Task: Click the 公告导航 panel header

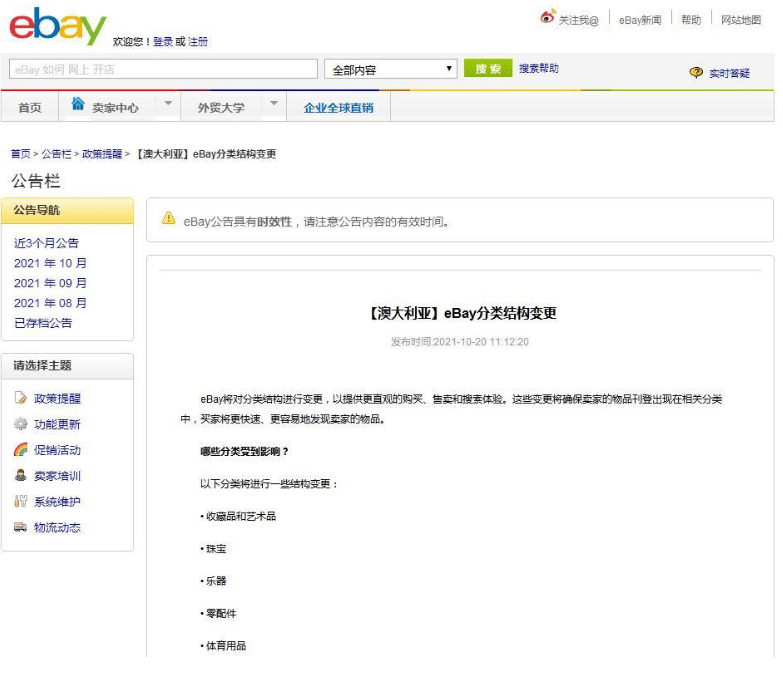Action: pos(67,210)
